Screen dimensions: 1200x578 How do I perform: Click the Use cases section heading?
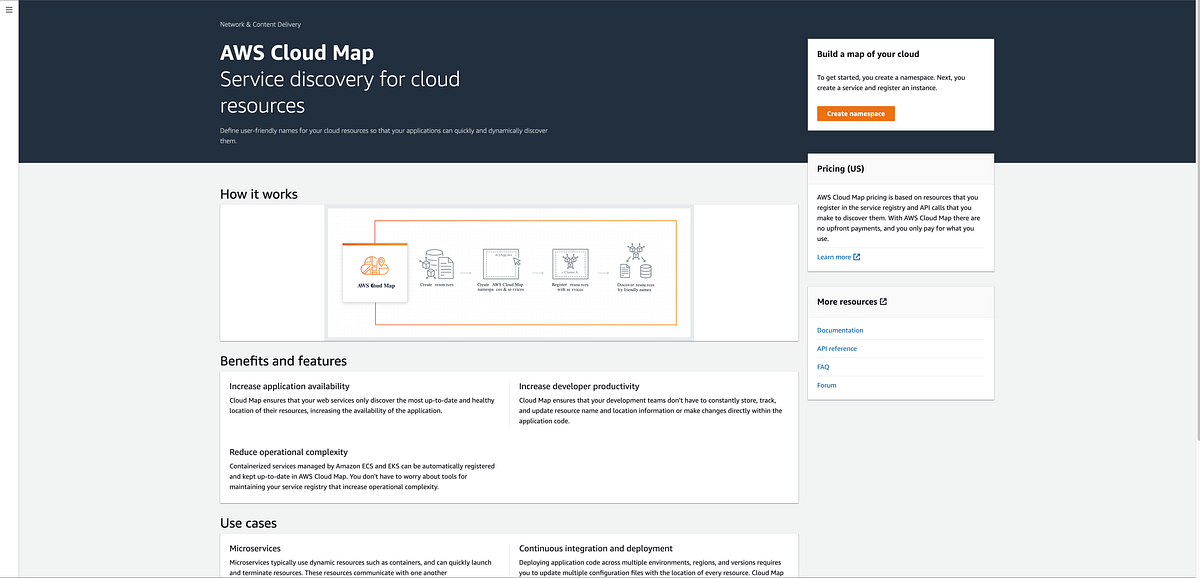pyautogui.click(x=249, y=522)
